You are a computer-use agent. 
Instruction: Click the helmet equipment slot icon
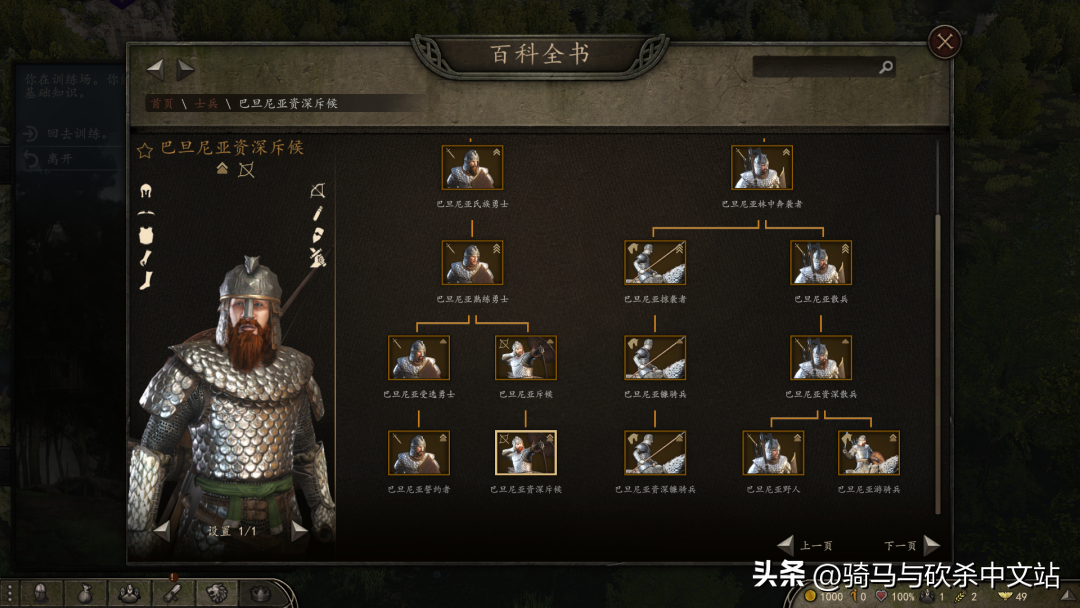click(x=145, y=191)
